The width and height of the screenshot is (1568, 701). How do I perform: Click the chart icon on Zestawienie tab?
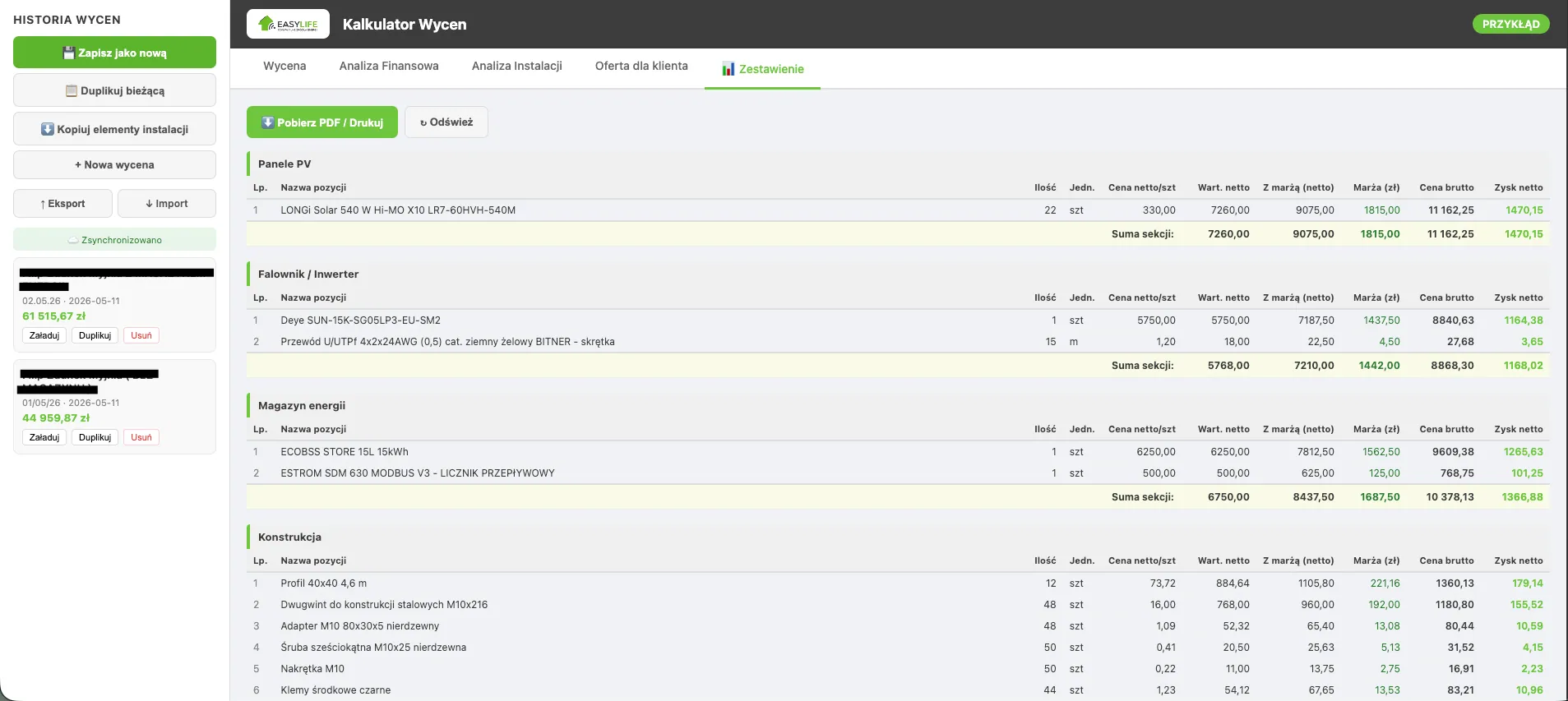coord(728,69)
